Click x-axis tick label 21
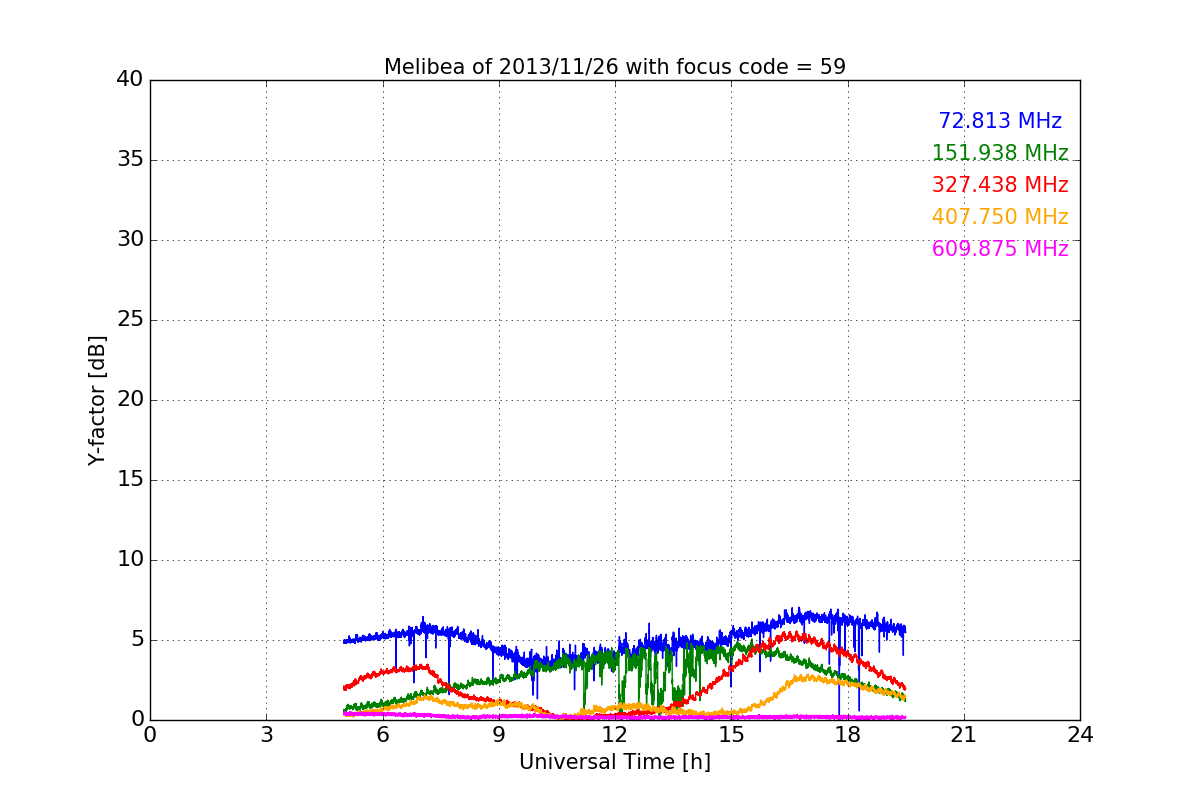This screenshot has width=1200, height=800. click(x=964, y=735)
